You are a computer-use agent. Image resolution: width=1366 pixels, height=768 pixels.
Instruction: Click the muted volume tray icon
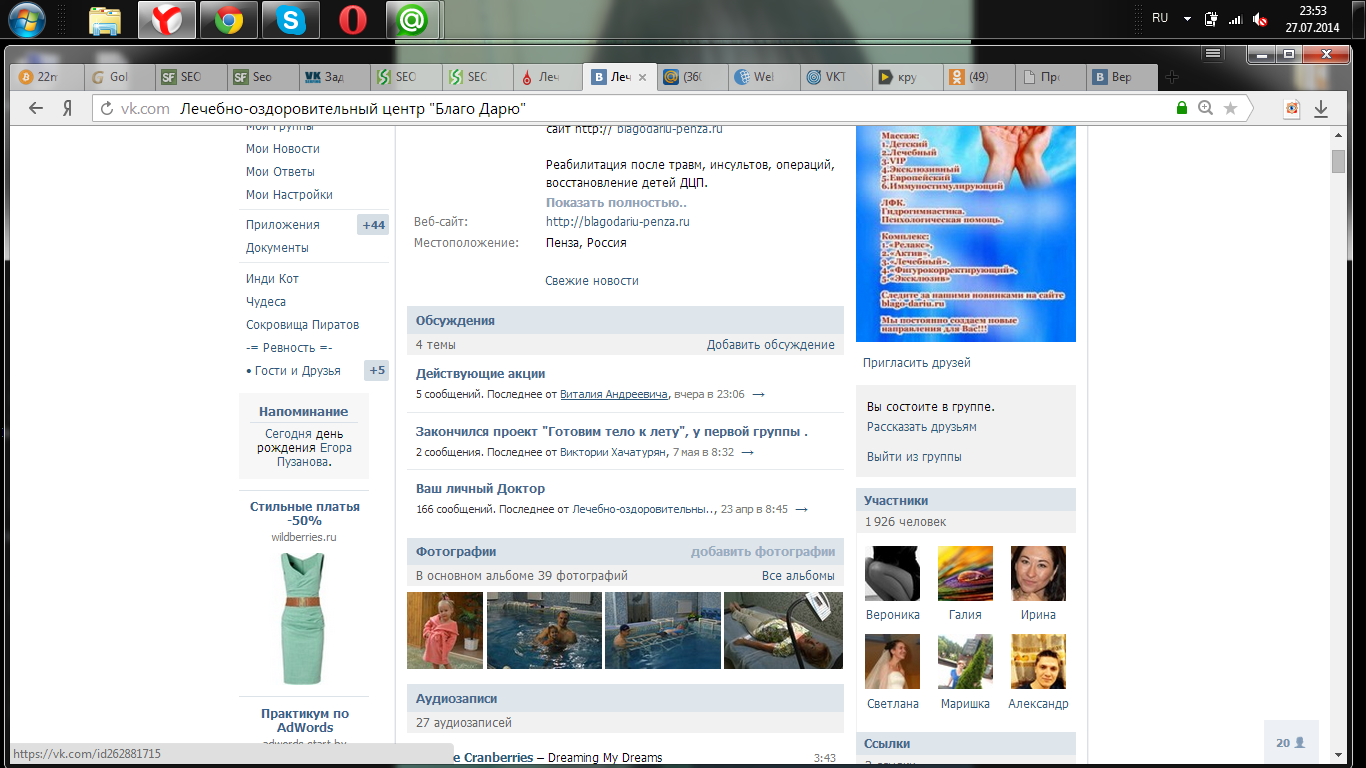click(x=1260, y=19)
